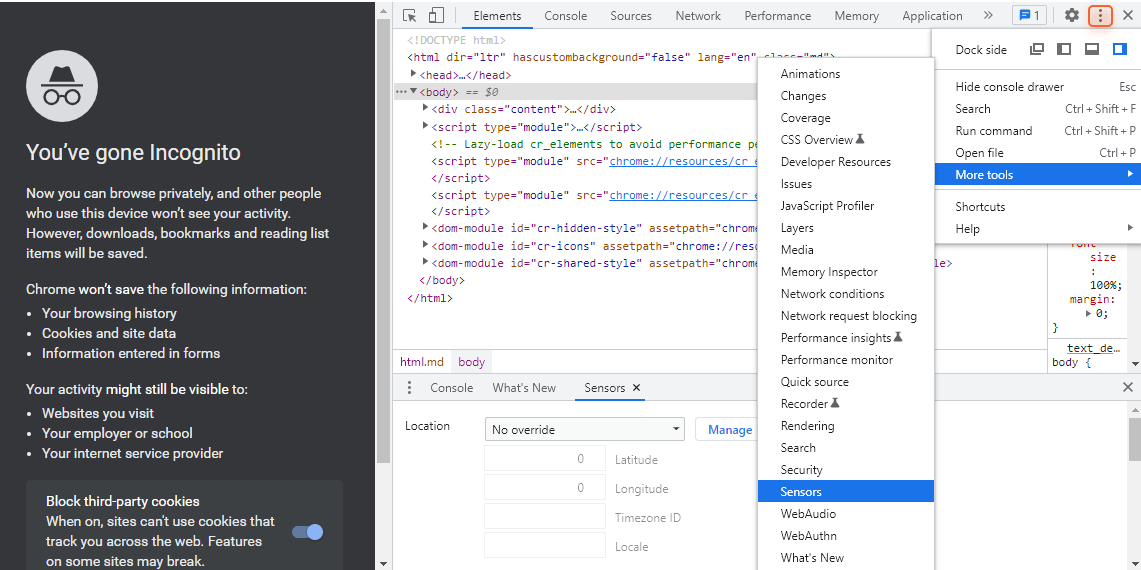
Task: Close DevTools with the top-right X
Action: click(1128, 15)
